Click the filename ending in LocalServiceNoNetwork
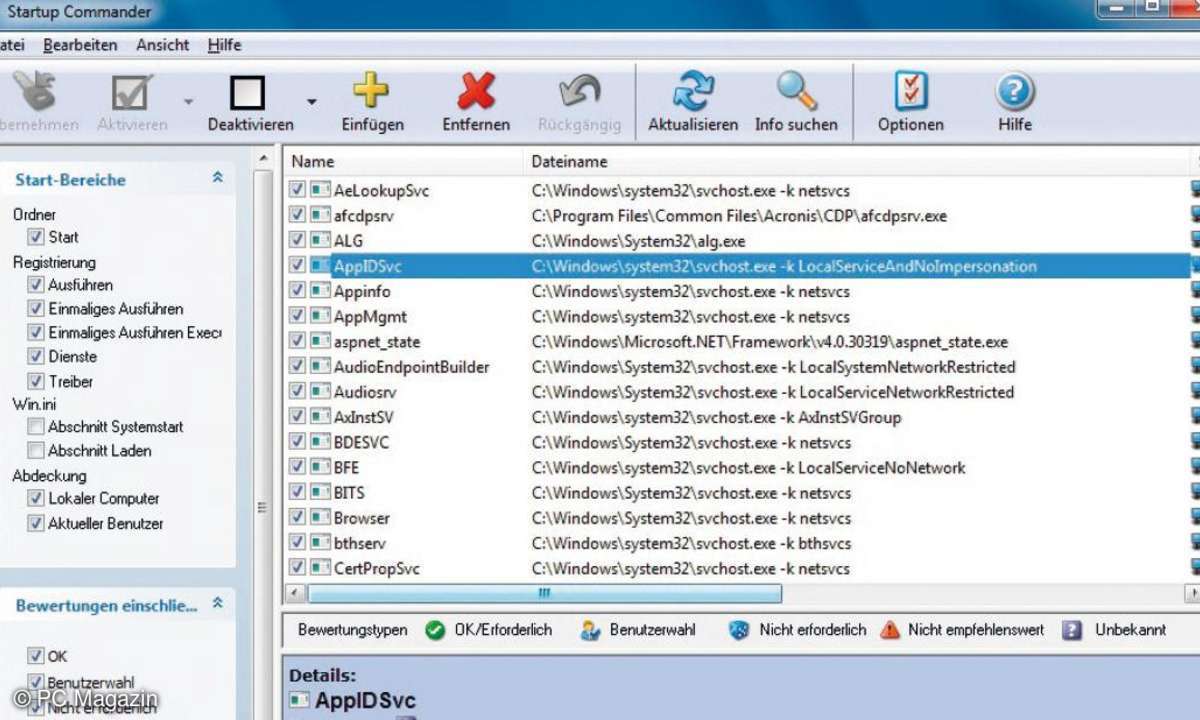 coord(748,467)
